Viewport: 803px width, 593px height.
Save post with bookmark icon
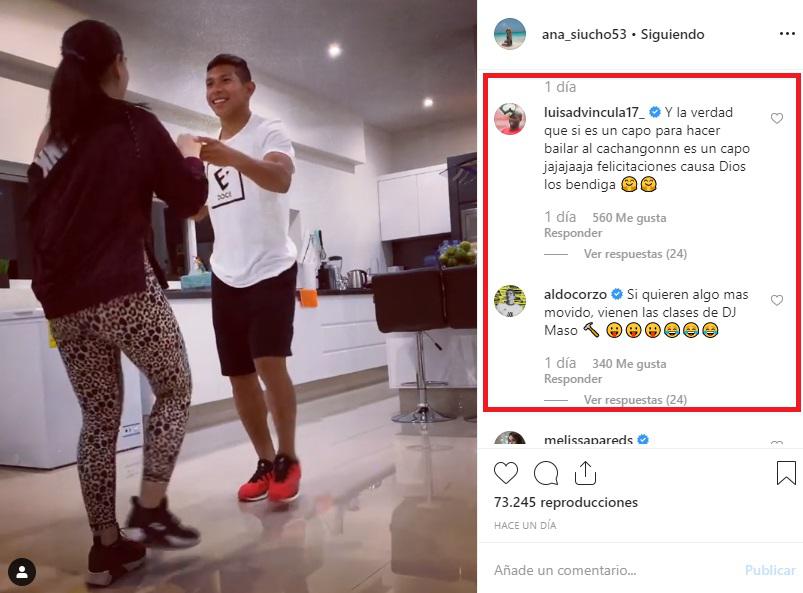[x=786, y=473]
